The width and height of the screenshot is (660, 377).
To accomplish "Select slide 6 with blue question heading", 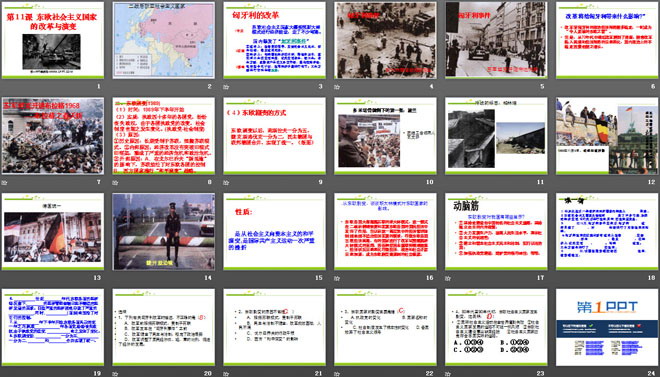I will pyautogui.click(x=607, y=40).
